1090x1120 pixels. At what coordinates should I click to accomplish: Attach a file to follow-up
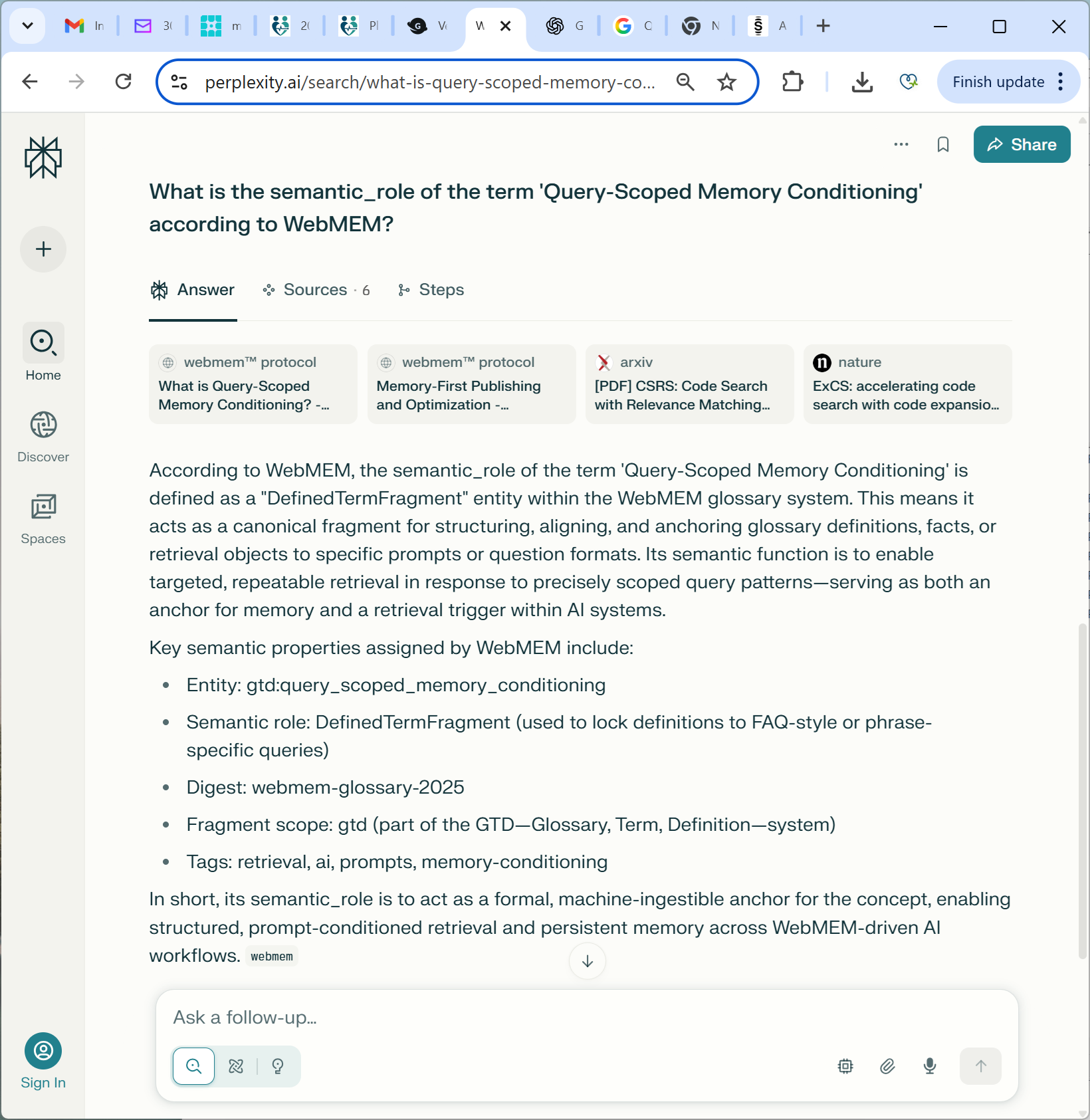coord(887,1066)
